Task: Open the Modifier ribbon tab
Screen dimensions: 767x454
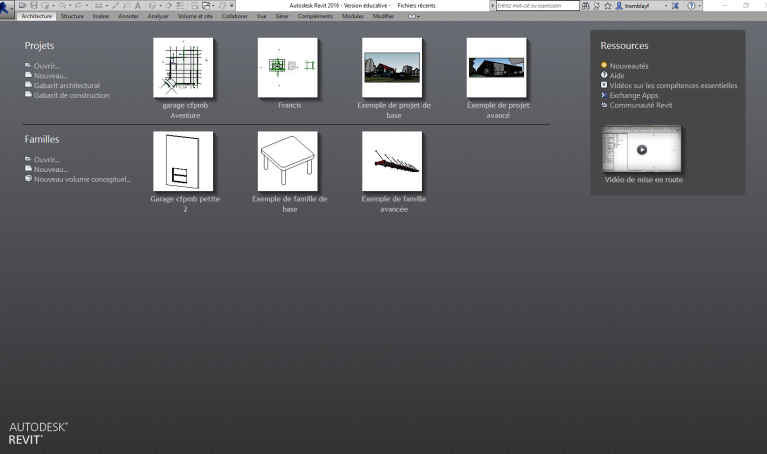Action: click(383, 16)
